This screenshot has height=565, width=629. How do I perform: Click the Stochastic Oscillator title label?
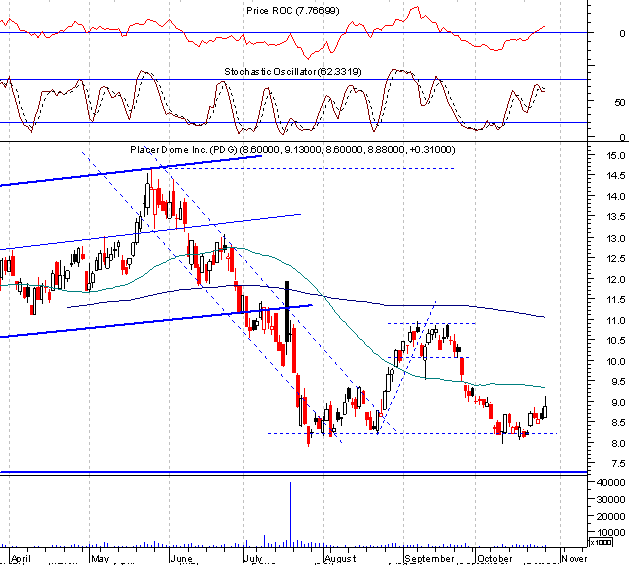coord(292,72)
